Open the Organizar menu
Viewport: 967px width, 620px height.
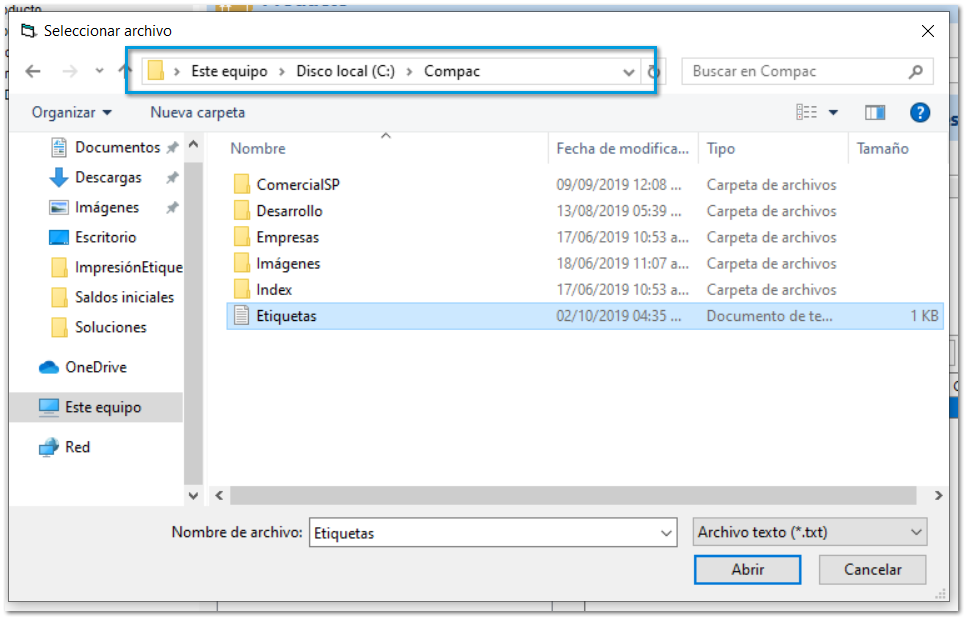71,112
